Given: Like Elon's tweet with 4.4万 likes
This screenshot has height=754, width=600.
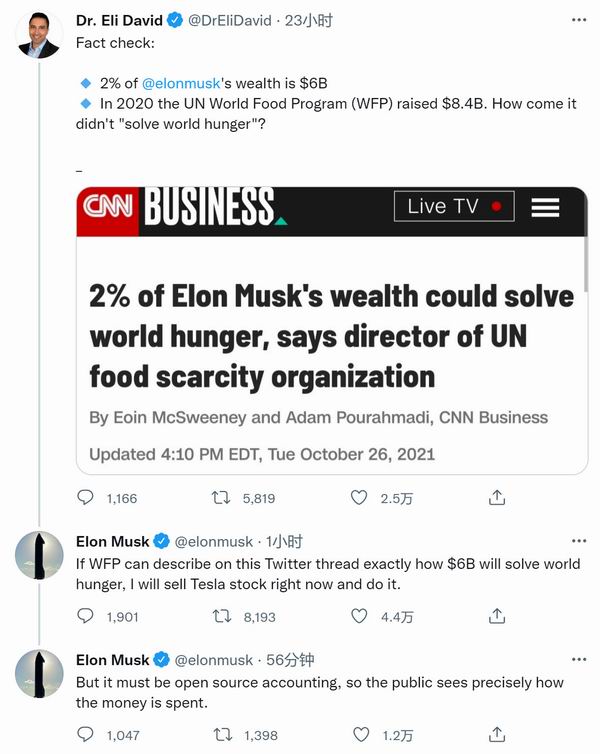Looking at the screenshot, I should pos(359,617).
